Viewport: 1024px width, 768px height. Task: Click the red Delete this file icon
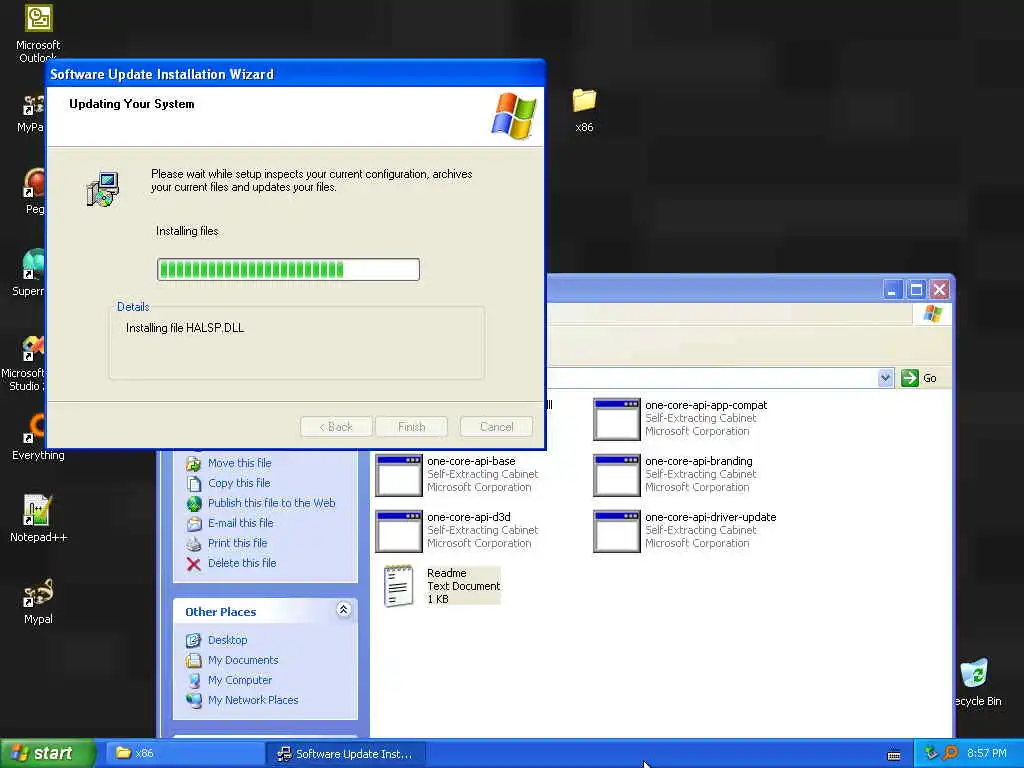[193, 564]
